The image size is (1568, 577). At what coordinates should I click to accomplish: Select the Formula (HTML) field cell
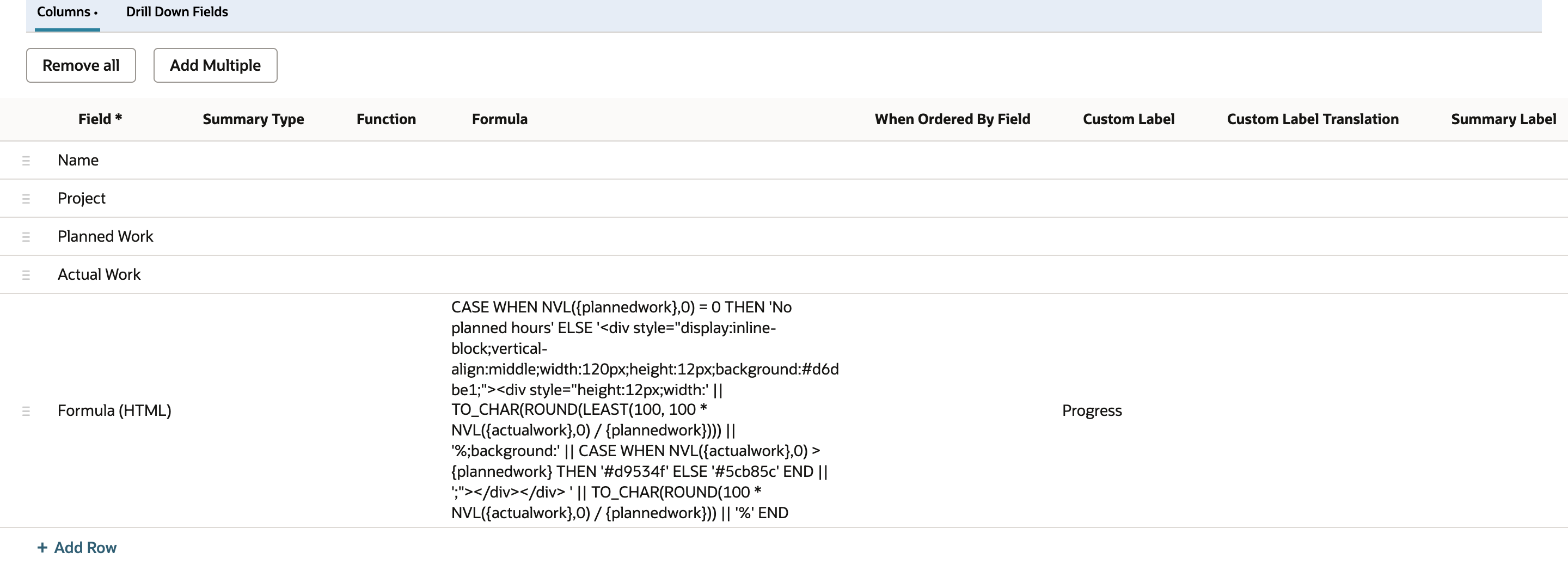coord(114,411)
